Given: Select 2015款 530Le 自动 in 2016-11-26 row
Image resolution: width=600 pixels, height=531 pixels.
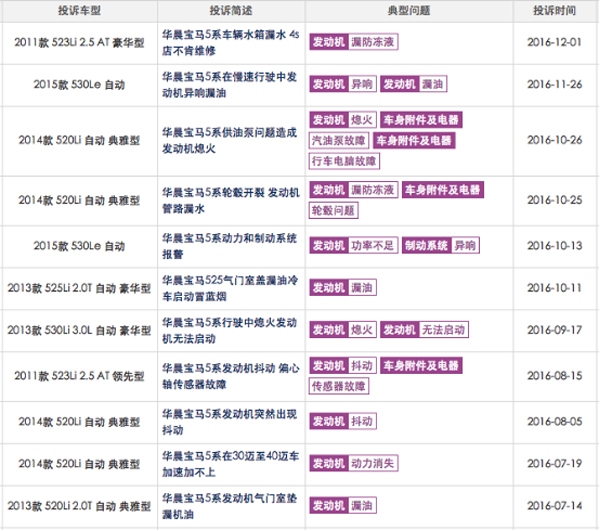Looking at the screenshot, I should [79, 85].
